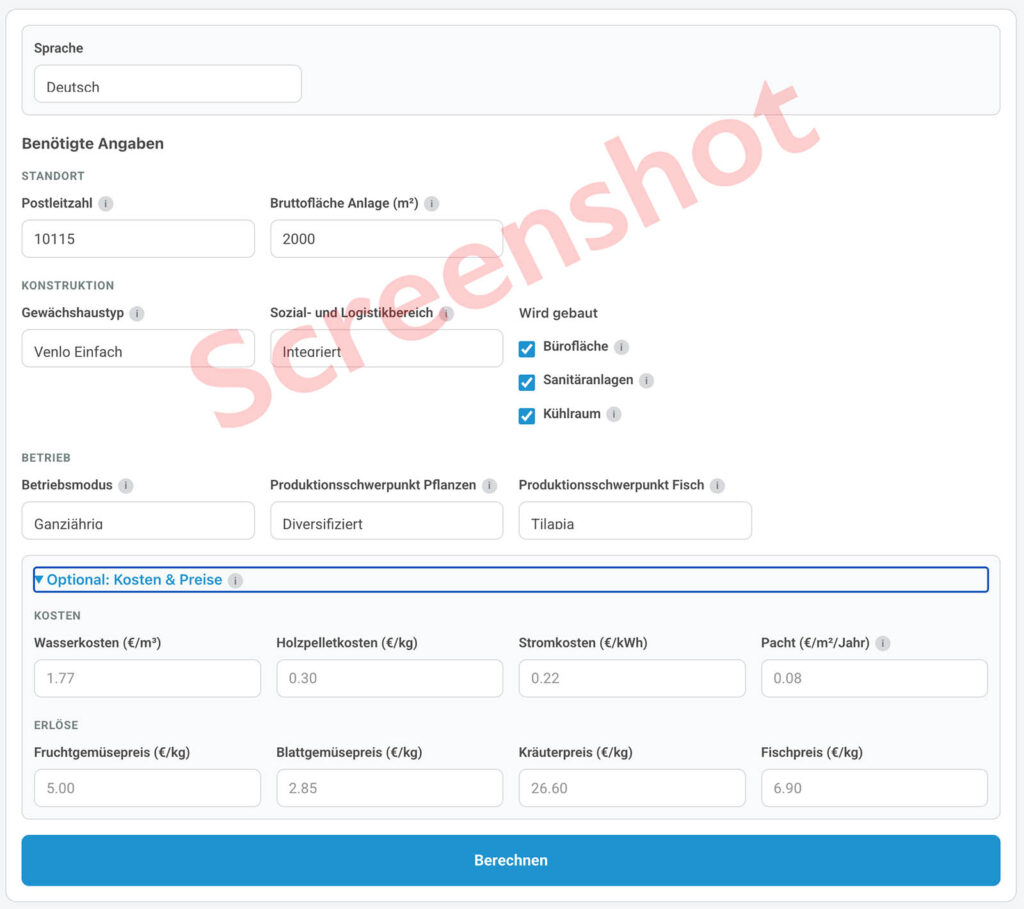Click into the Fischpreis input field
1024x909 pixels.
click(x=873, y=788)
